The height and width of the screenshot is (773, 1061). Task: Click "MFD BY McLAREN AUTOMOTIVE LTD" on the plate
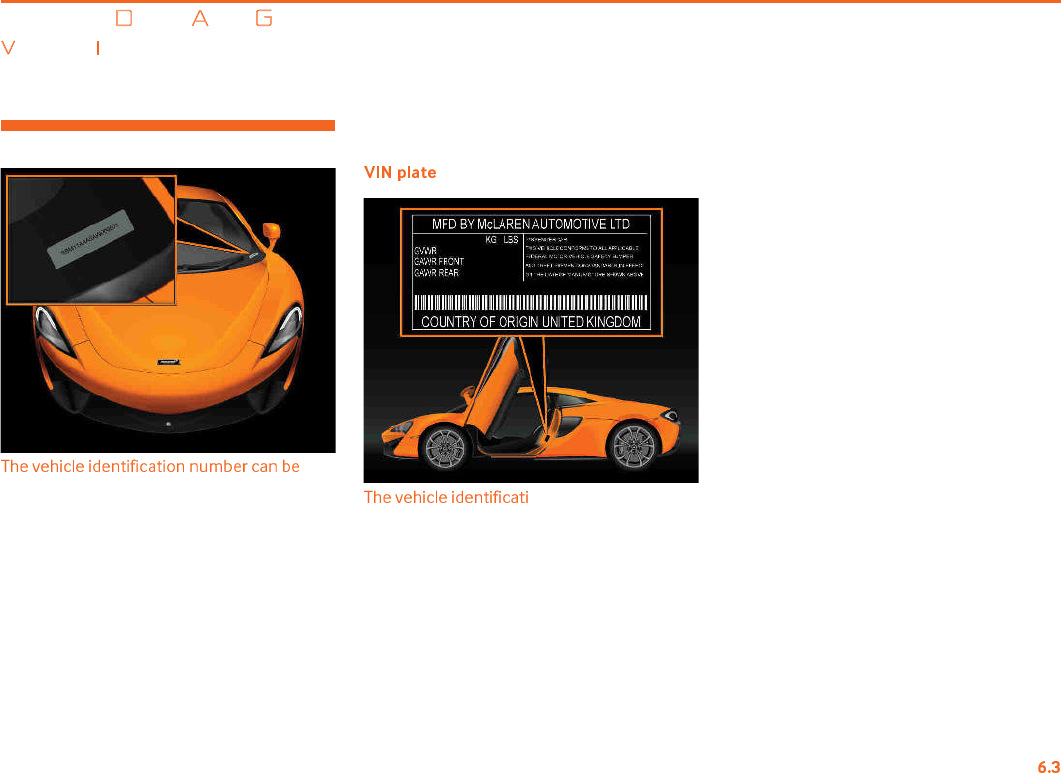pyautogui.click(x=530, y=225)
